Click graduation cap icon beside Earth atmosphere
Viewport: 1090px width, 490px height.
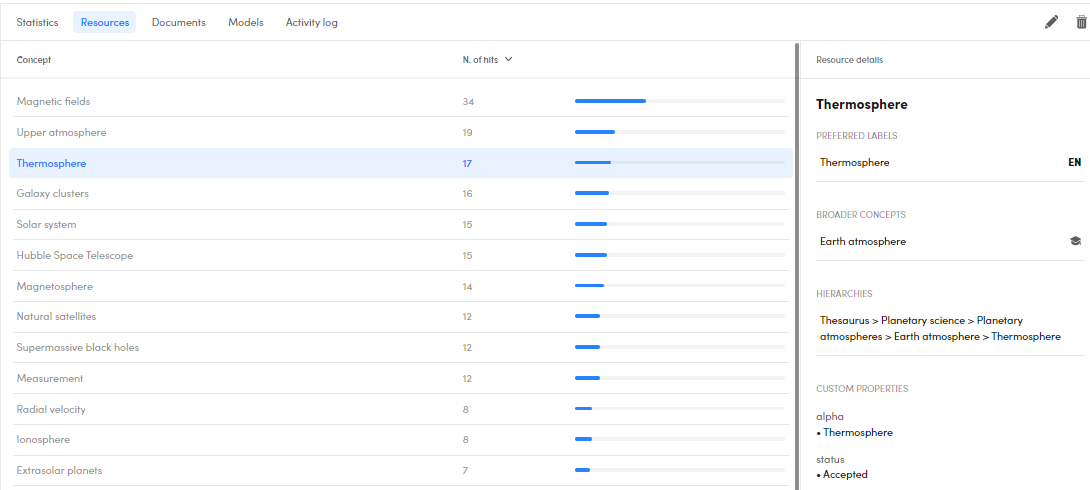(x=1075, y=241)
